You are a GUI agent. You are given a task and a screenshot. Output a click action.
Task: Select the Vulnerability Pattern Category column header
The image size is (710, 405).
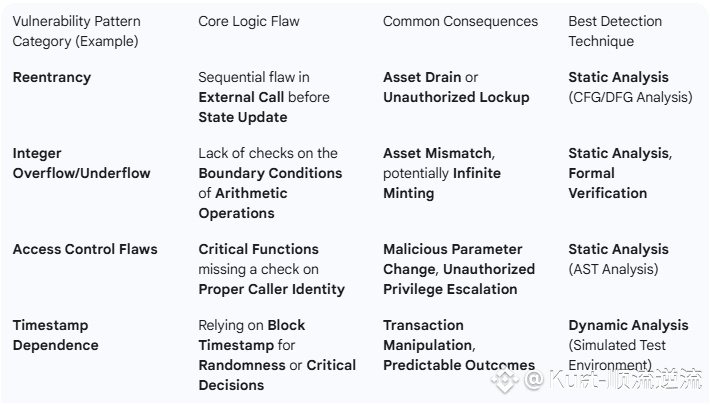pos(77,31)
